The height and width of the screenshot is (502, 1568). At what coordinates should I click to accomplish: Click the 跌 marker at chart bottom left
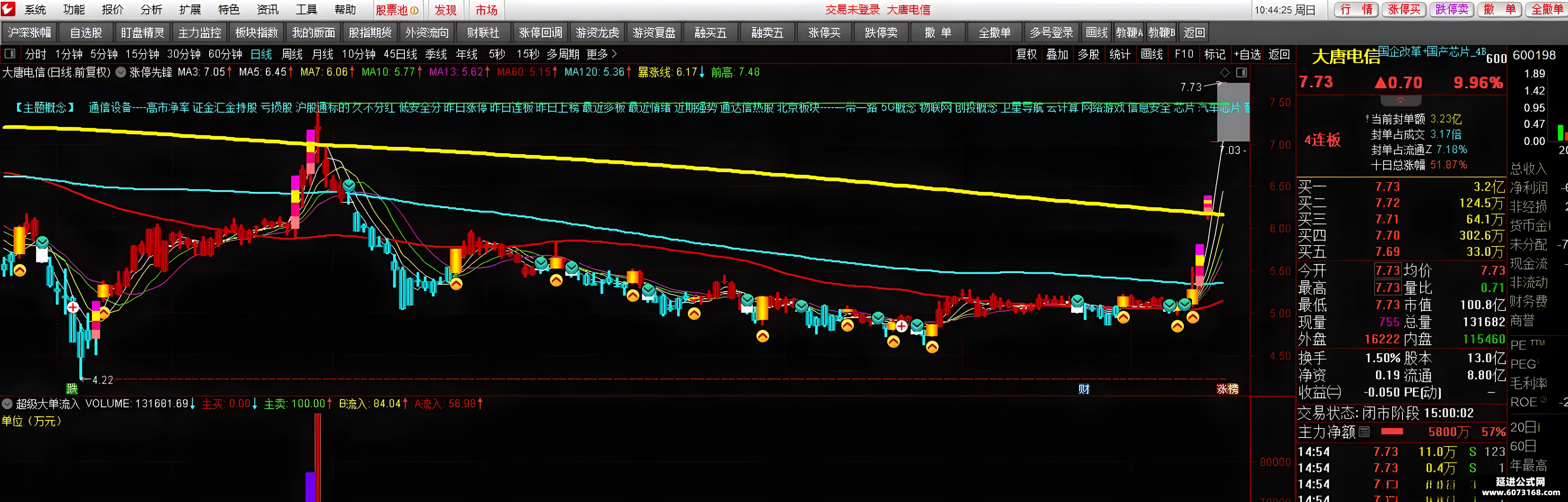tap(72, 388)
